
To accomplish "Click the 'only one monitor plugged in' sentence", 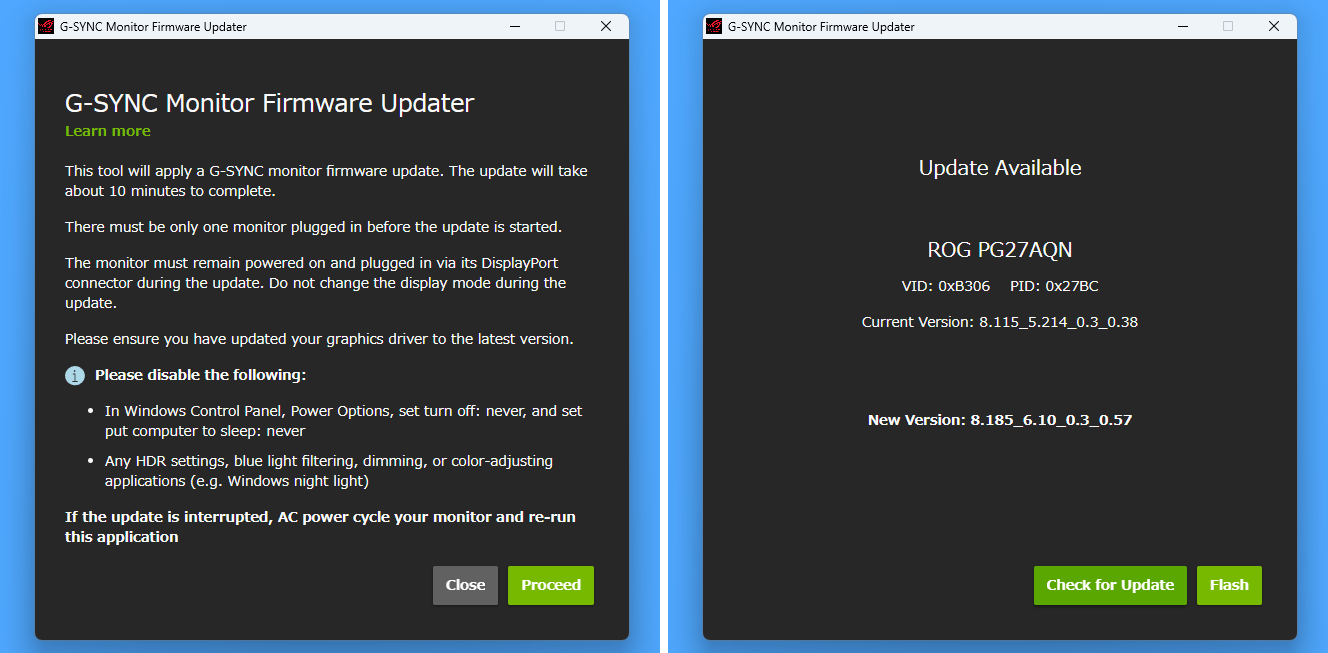I will point(314,227).
